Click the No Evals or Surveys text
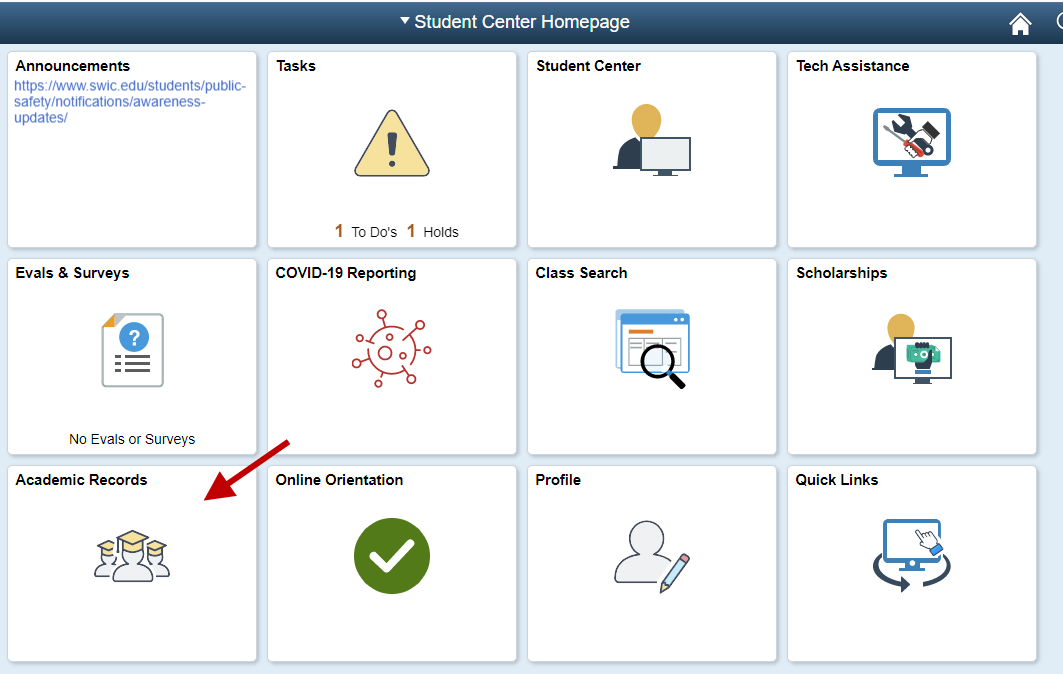1063x674 pixels. [x=132, y=439]
